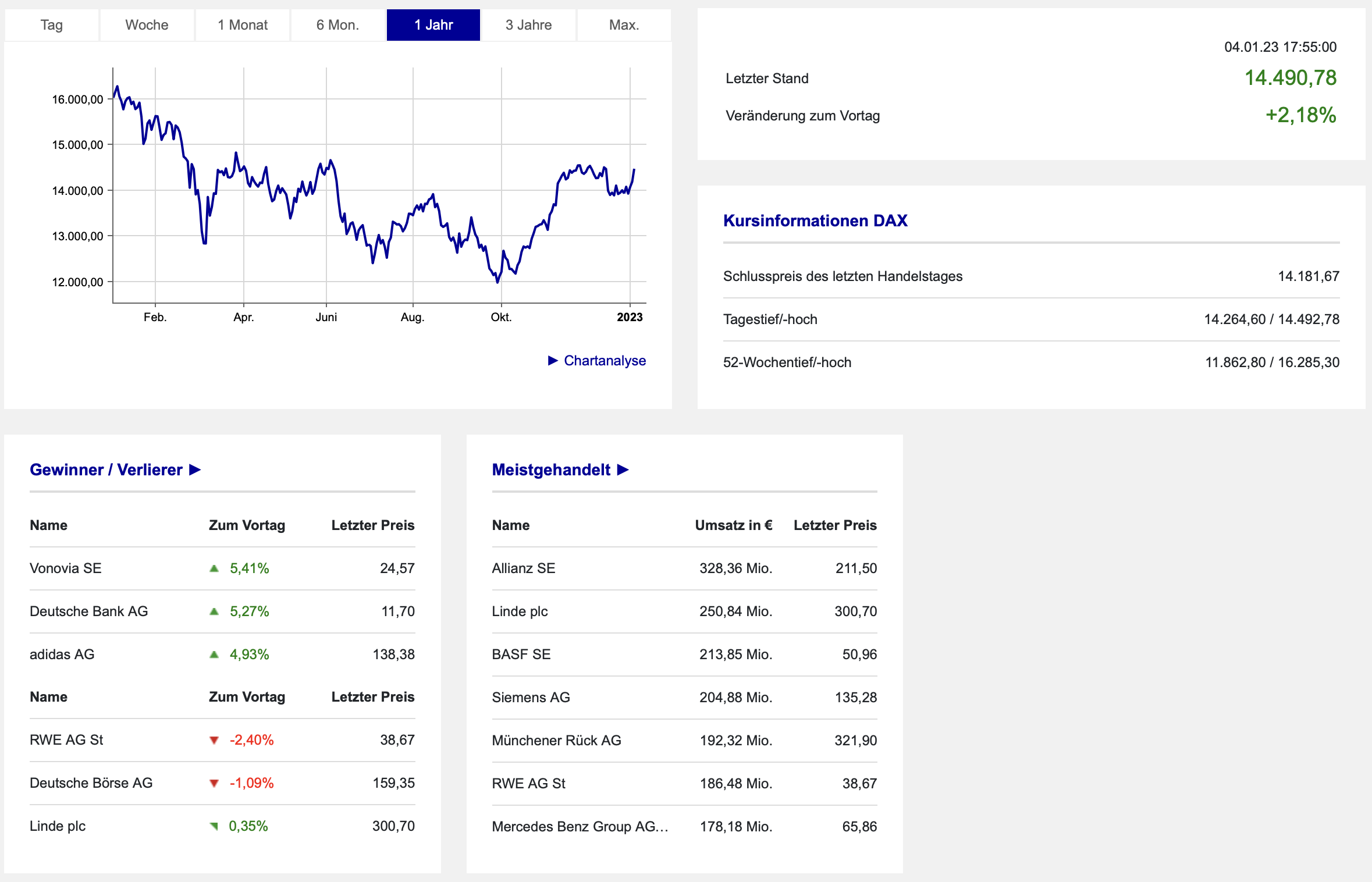
Task: Click green up arrow beside adidas AG
Action: tap(214, 655)
